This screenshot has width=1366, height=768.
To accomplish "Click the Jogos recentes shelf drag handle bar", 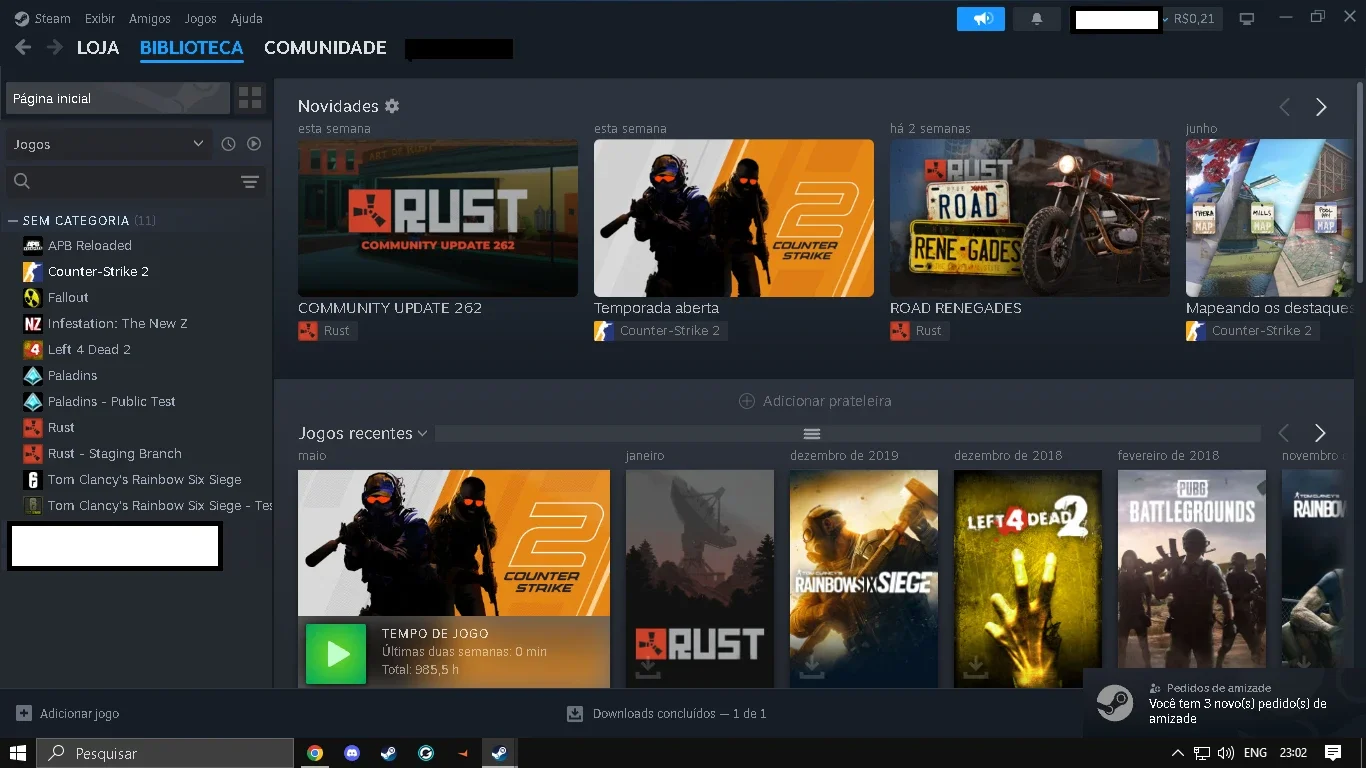I will coord(847,433).
